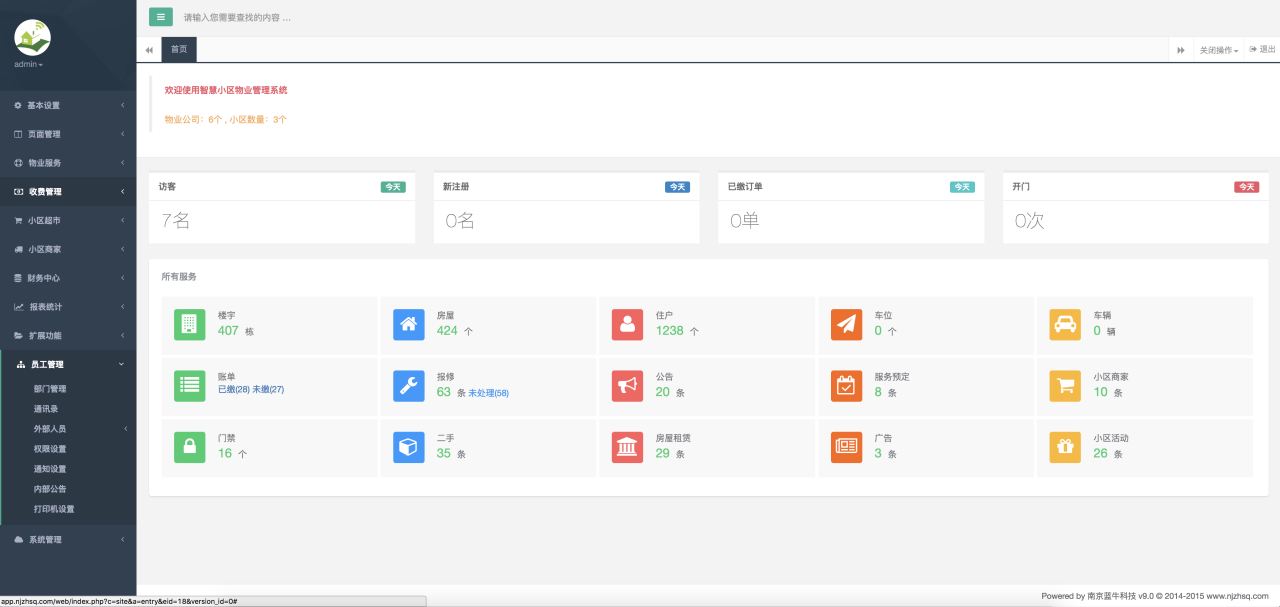Open the blue wrench 报修 icon
This screenshot has width=1280, height=607.
408,386
